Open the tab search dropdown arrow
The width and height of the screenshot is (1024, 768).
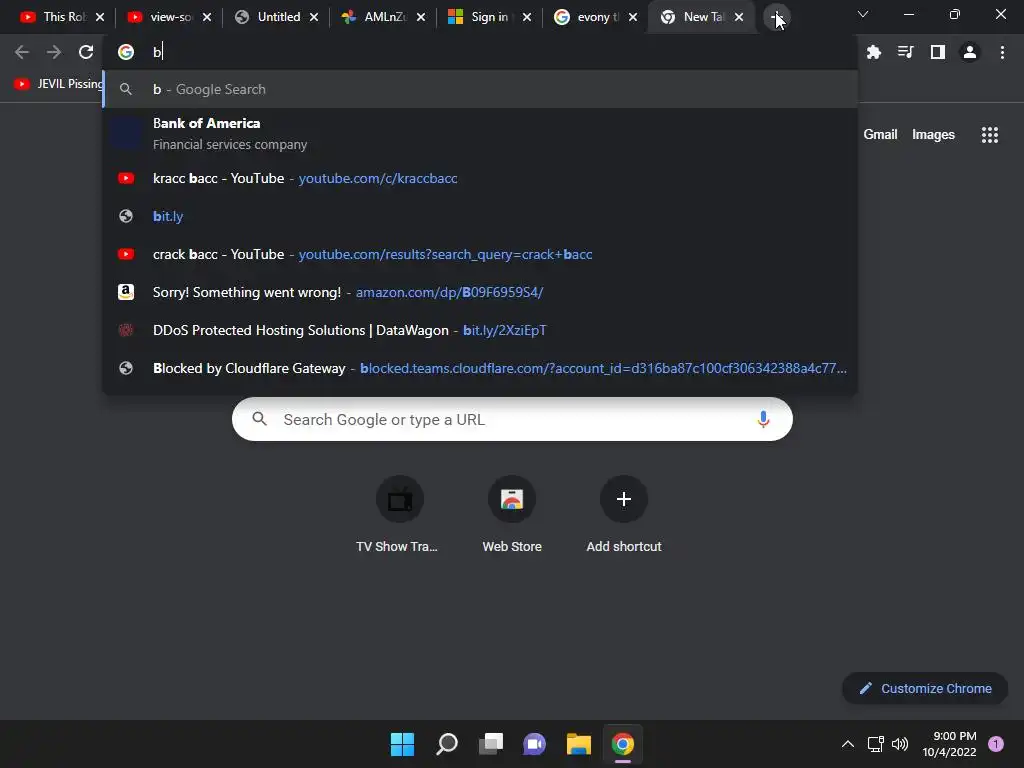[863, 14]
